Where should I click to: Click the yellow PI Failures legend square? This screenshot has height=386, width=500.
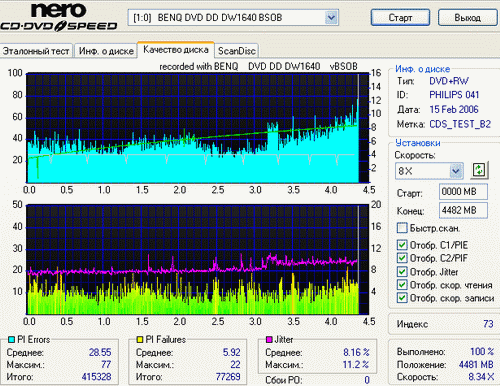140,340
